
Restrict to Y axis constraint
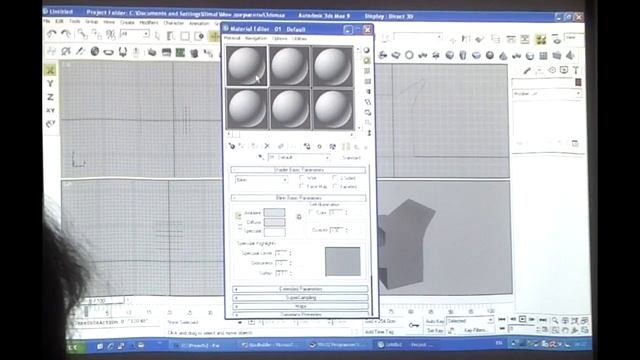pos(50,84)
